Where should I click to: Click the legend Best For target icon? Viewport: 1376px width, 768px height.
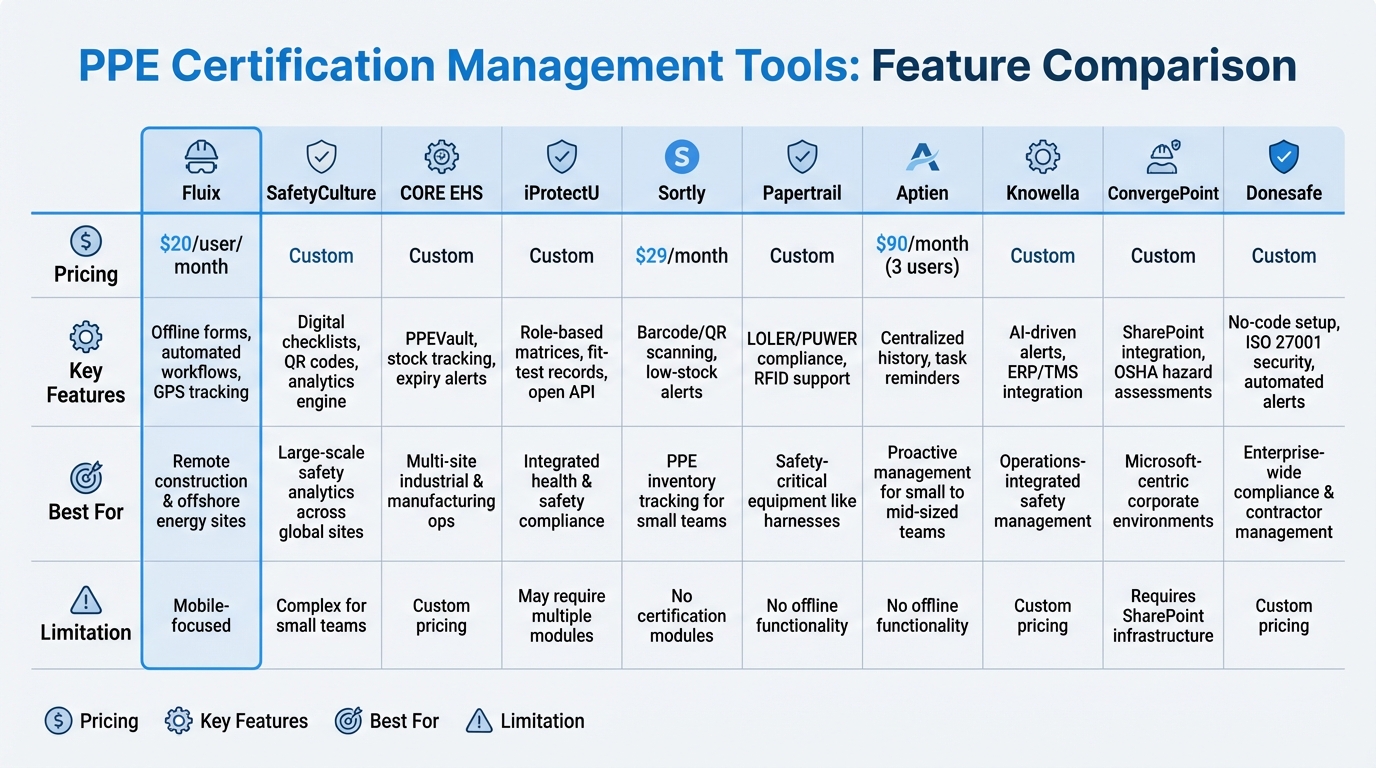point(348,720)
